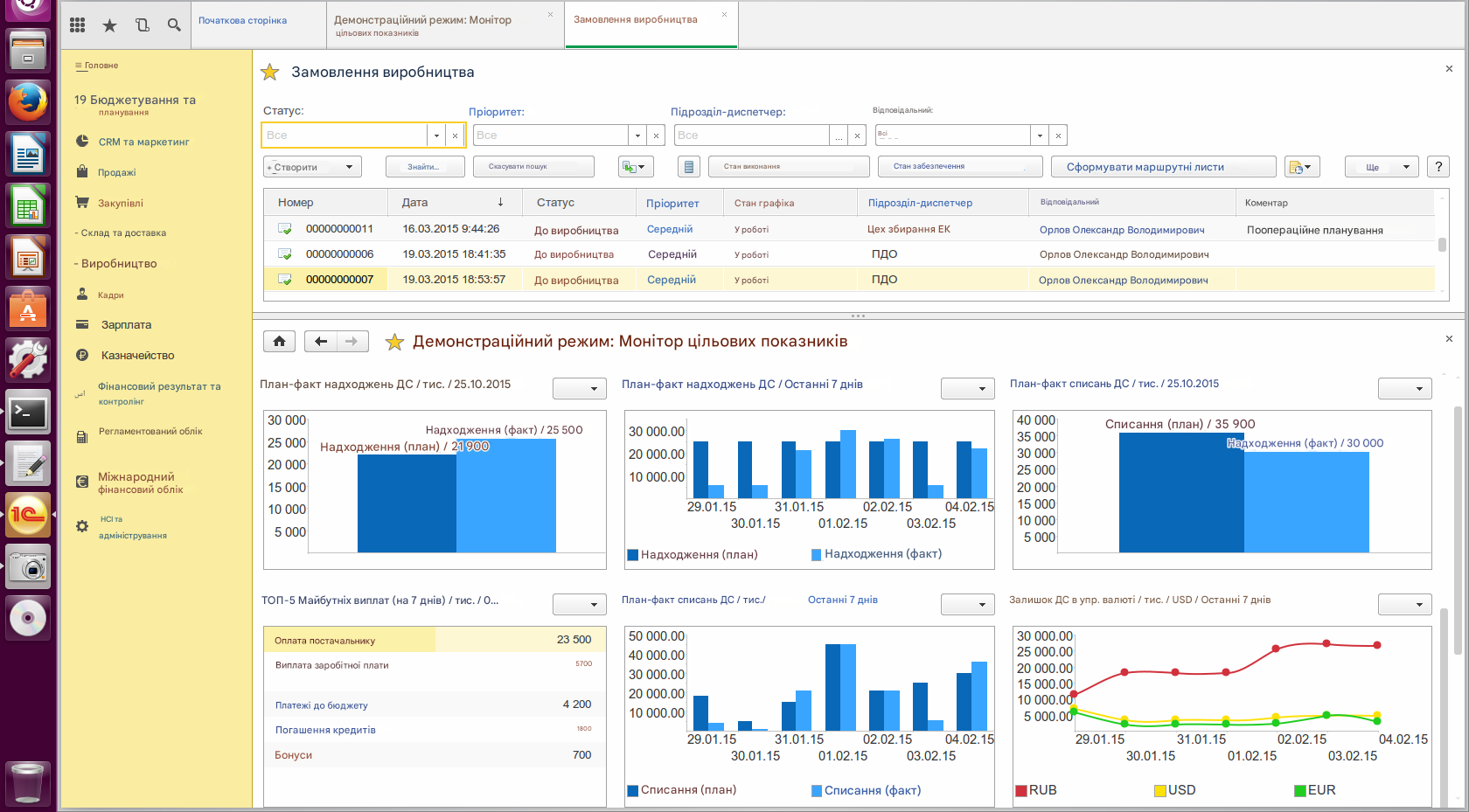
Task: Expand the Статус filter dropdown
Action: (x=436, y=135)
